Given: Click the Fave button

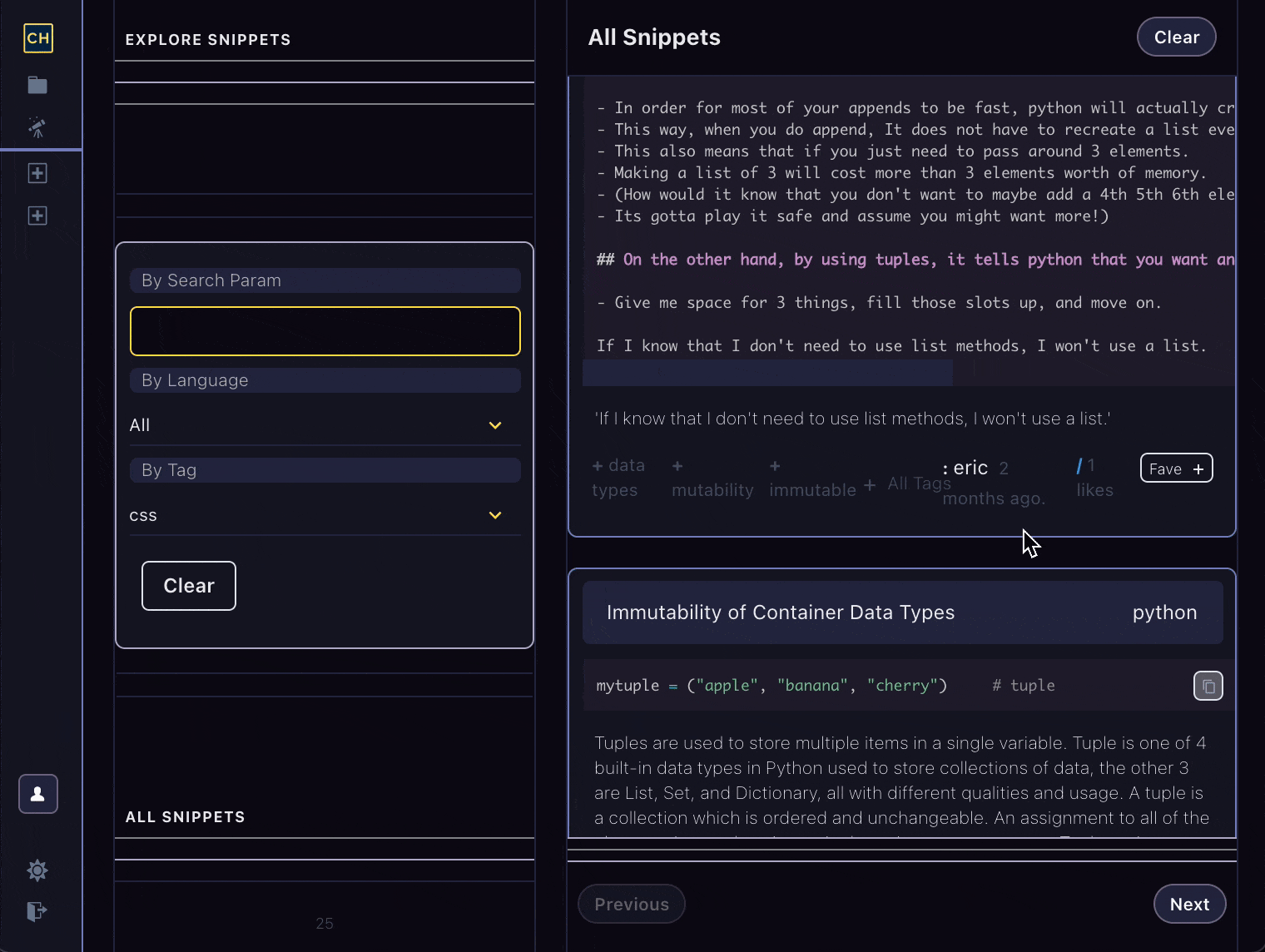Looking at the screenshot, I should coord(1176,469).
